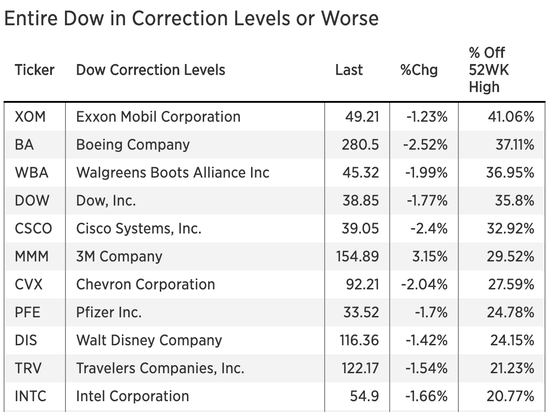The width and height of the screenshot is (550, 412).
Task: Click the INTC ticker symbol
Action: 31,396
